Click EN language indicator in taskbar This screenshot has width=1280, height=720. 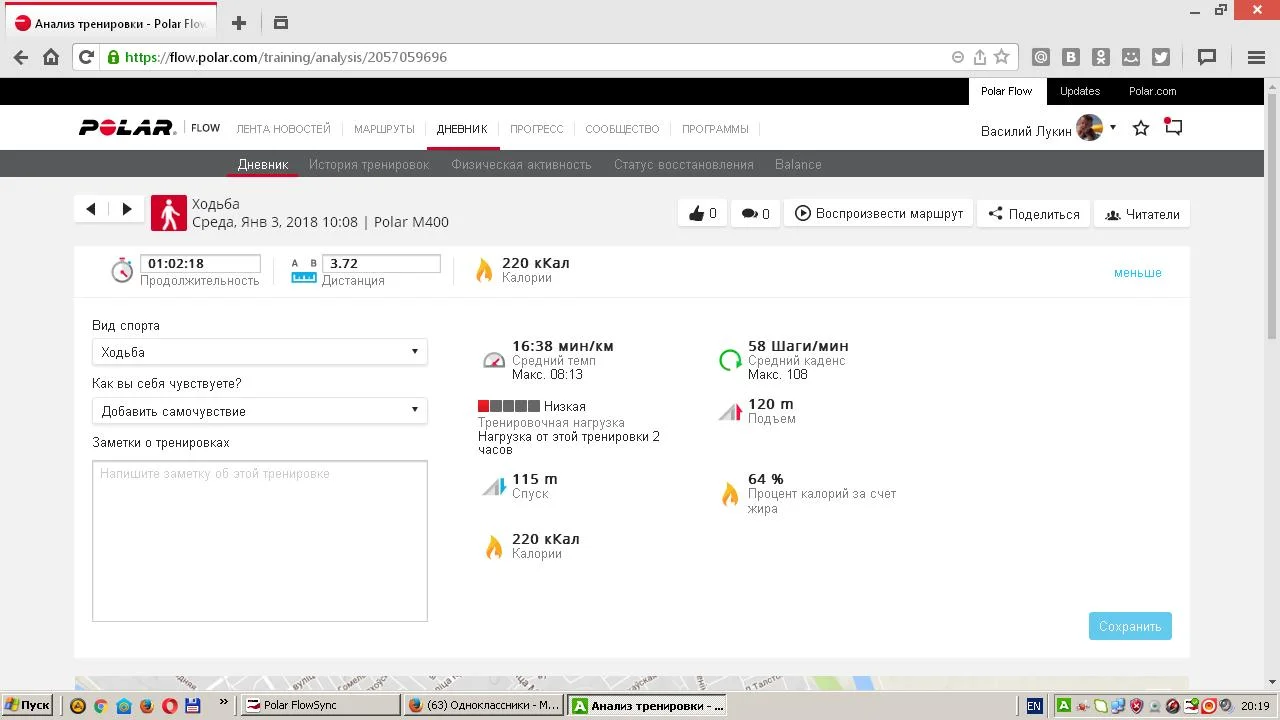coord(1034,706)
